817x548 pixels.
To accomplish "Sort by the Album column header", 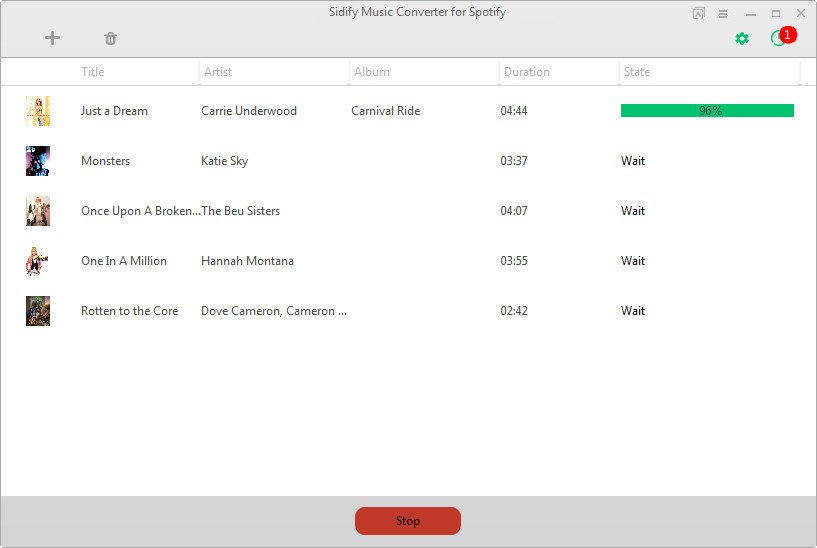I will tap(372, 72).
